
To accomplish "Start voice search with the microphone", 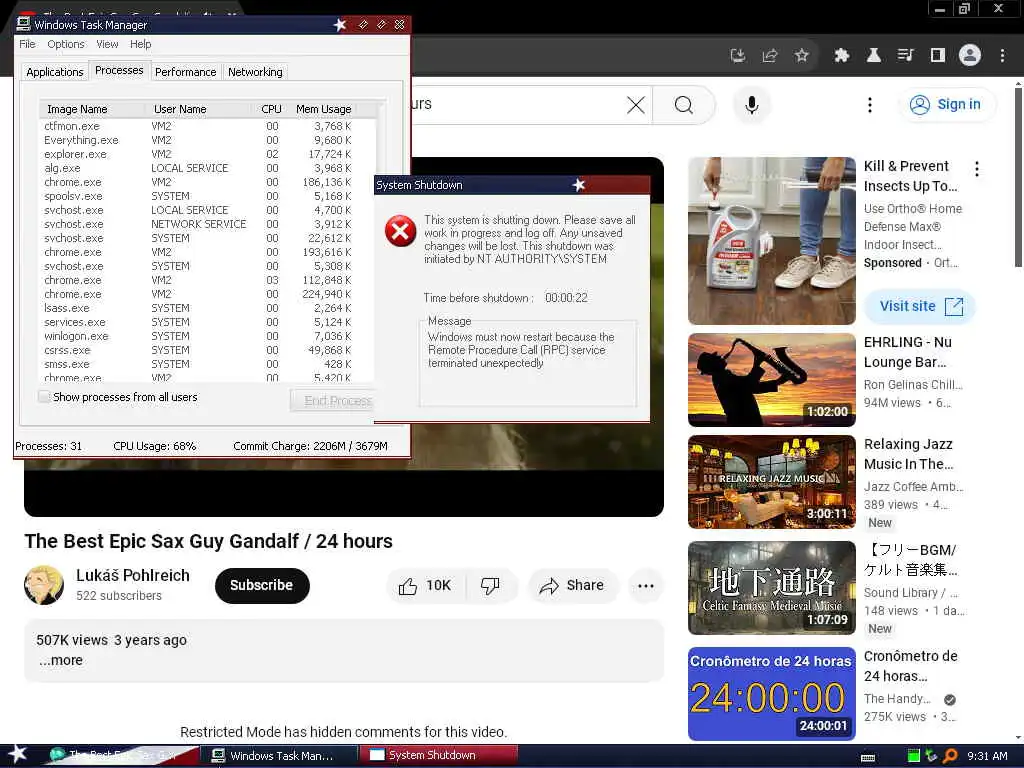I will [x=752, y=105].
